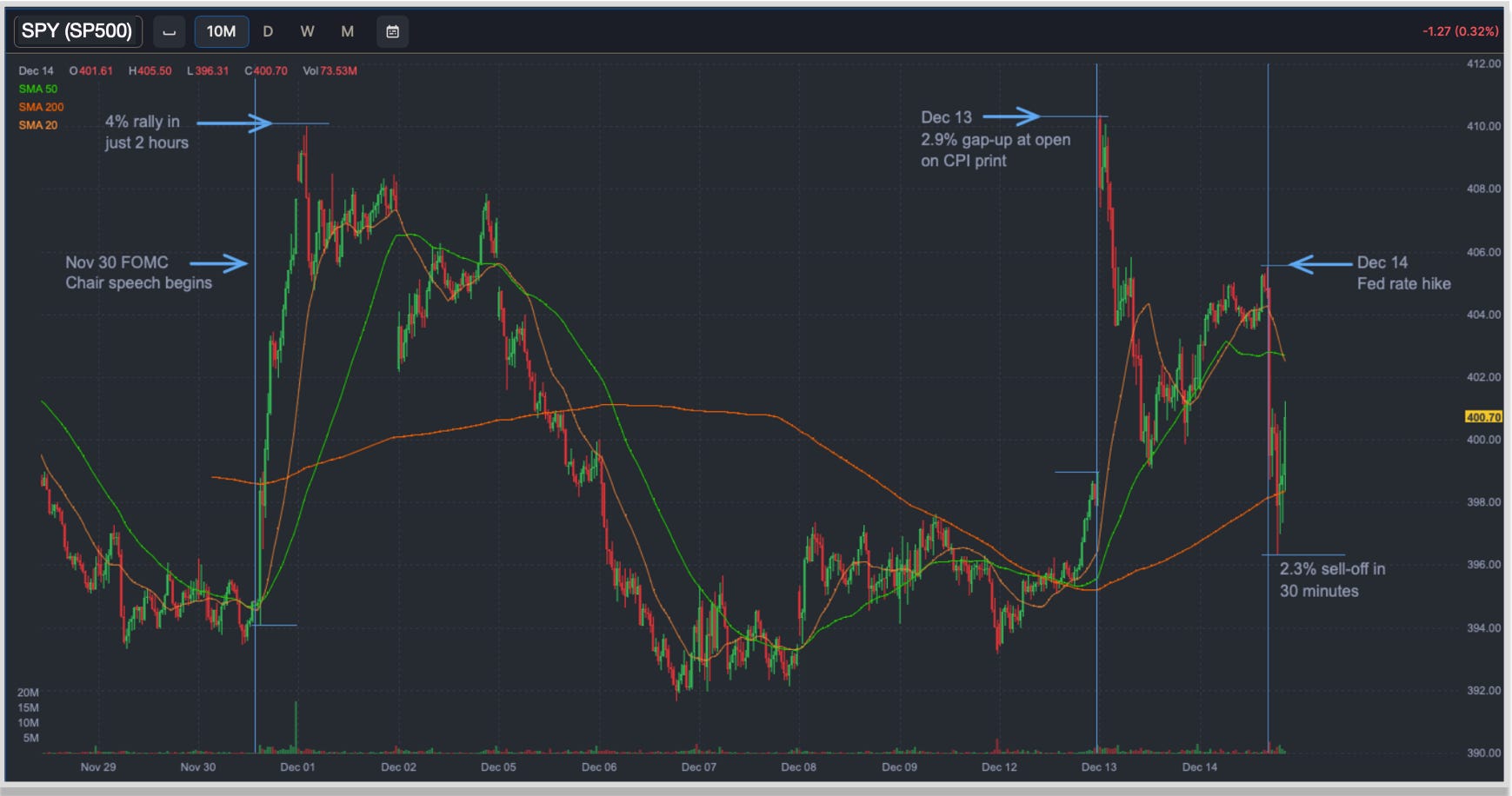The image size is (1512, 796).
Task: Open the calendar date picker icon
Action: click(x=392, y=32)
